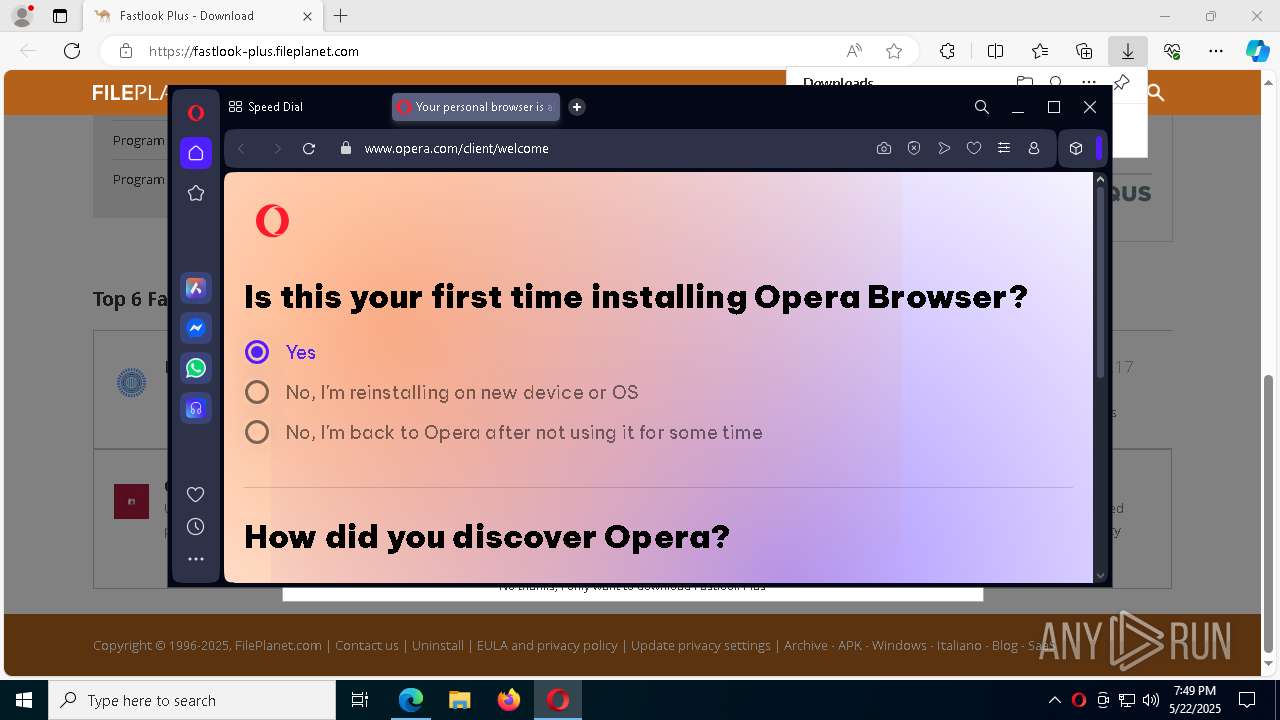Click volume icon in system tray
Image resolution: width=1280 pixels, height=720 pixels.
click(x=1151, y=700)
